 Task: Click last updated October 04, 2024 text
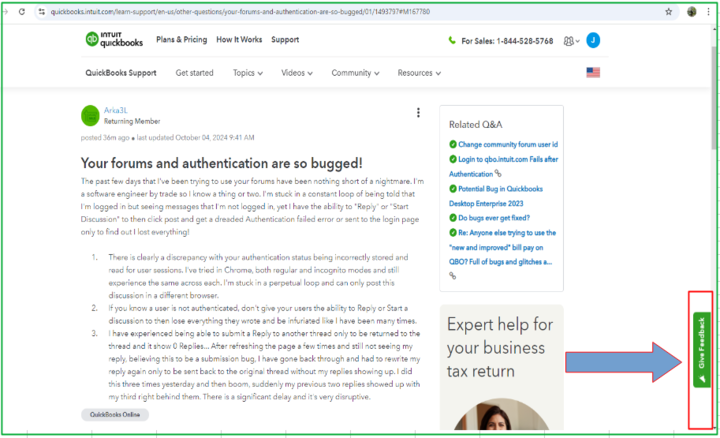tap(196, 137)
